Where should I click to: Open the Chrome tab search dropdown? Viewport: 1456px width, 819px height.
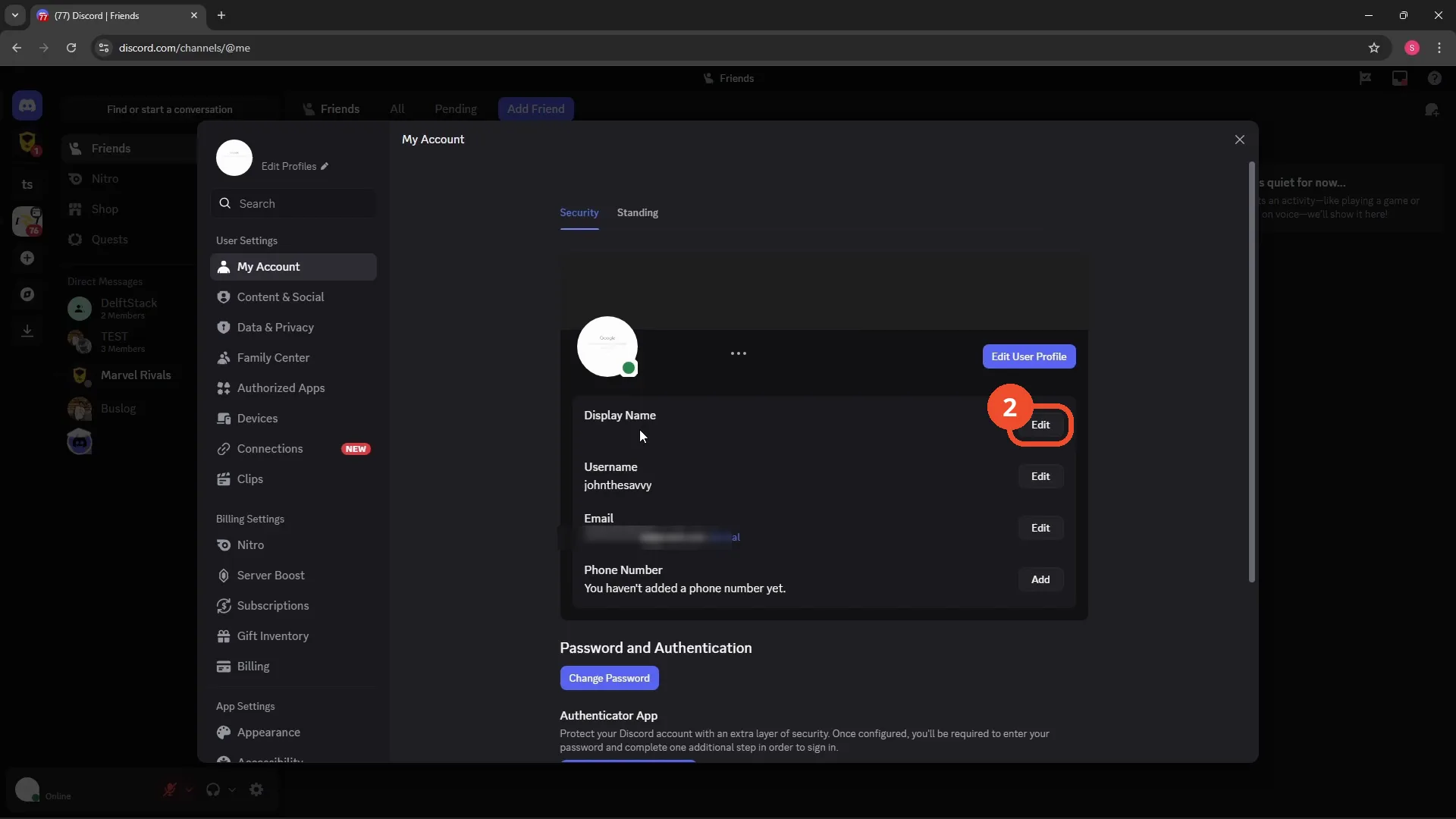coord(14,15)
